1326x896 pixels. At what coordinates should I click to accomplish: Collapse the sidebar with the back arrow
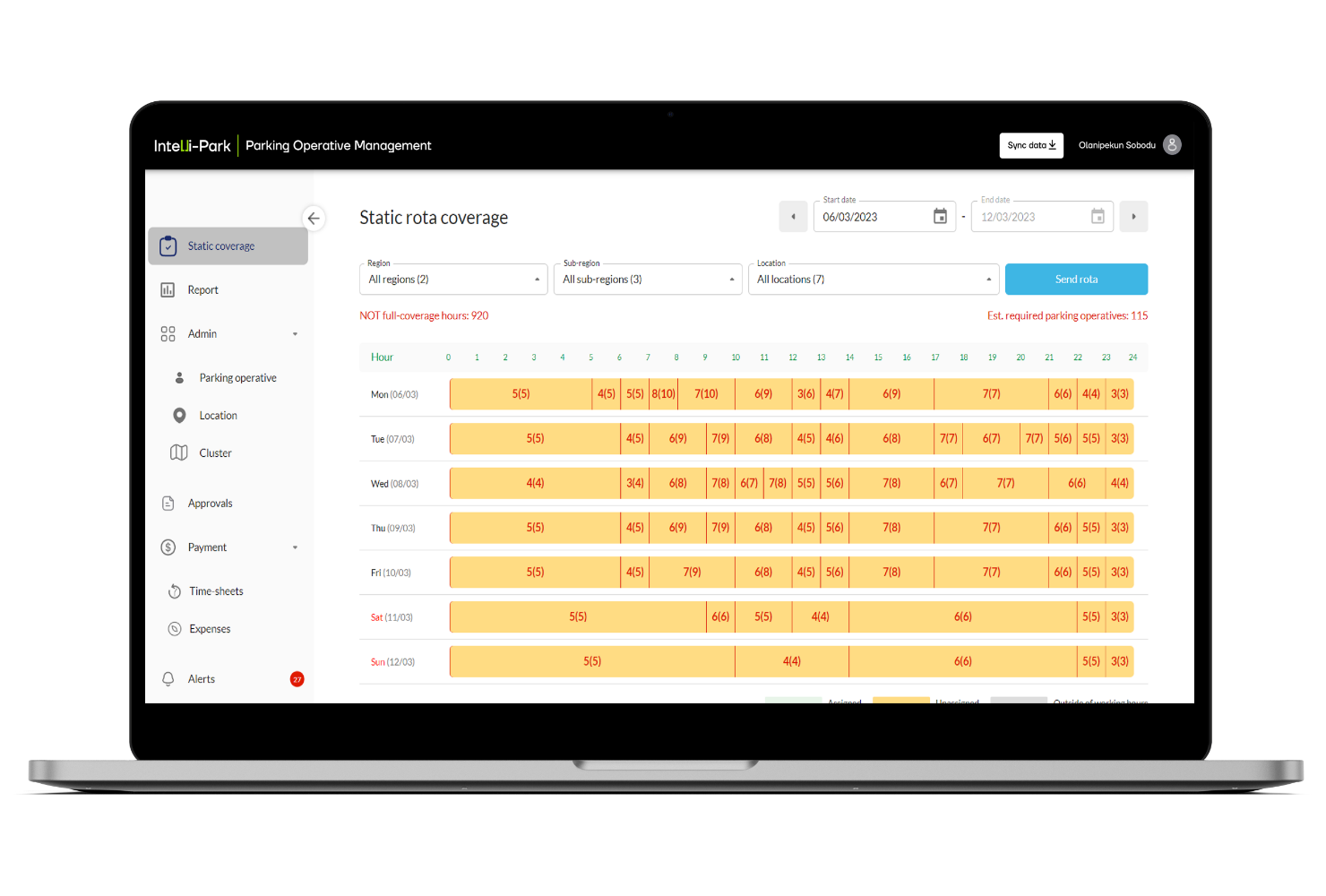tap(314, 218)
